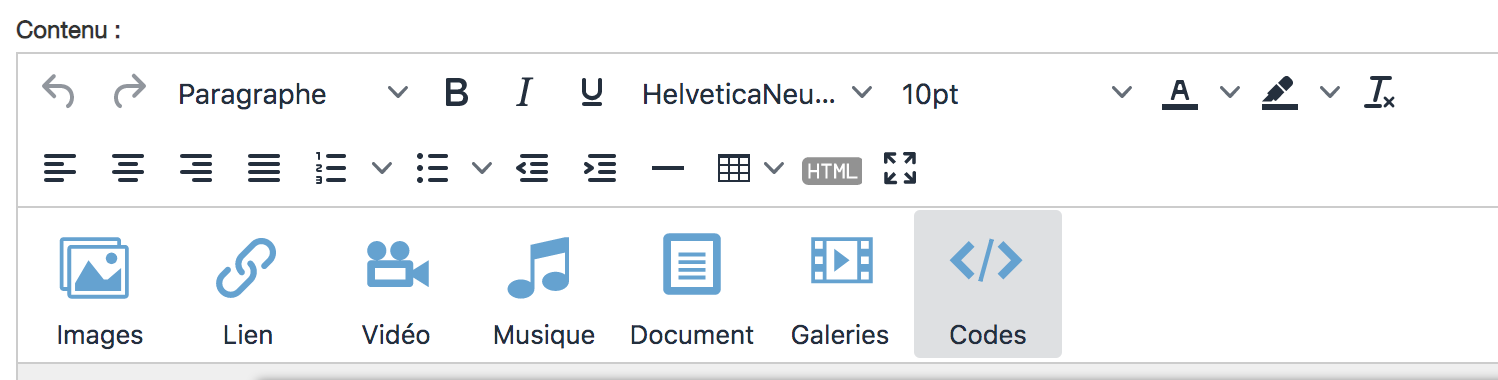1498x380 pixels.
Task: Apply the text color (A) button
Action: tap(1180, 93)
